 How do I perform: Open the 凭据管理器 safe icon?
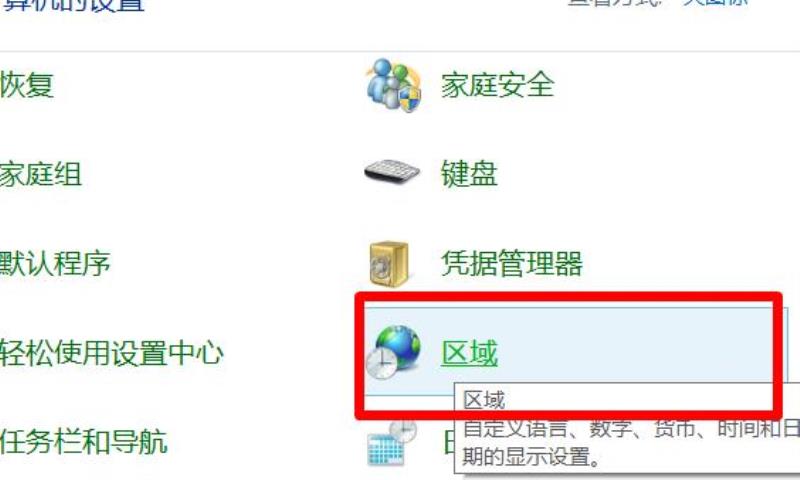[389, 264]
